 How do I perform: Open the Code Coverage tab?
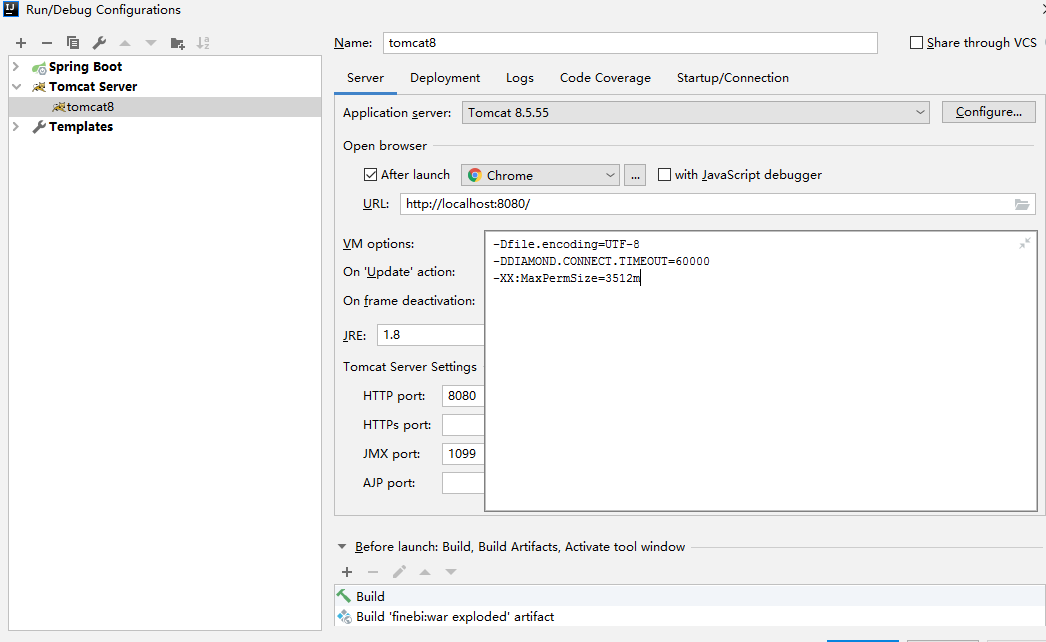tap(605, 77)
